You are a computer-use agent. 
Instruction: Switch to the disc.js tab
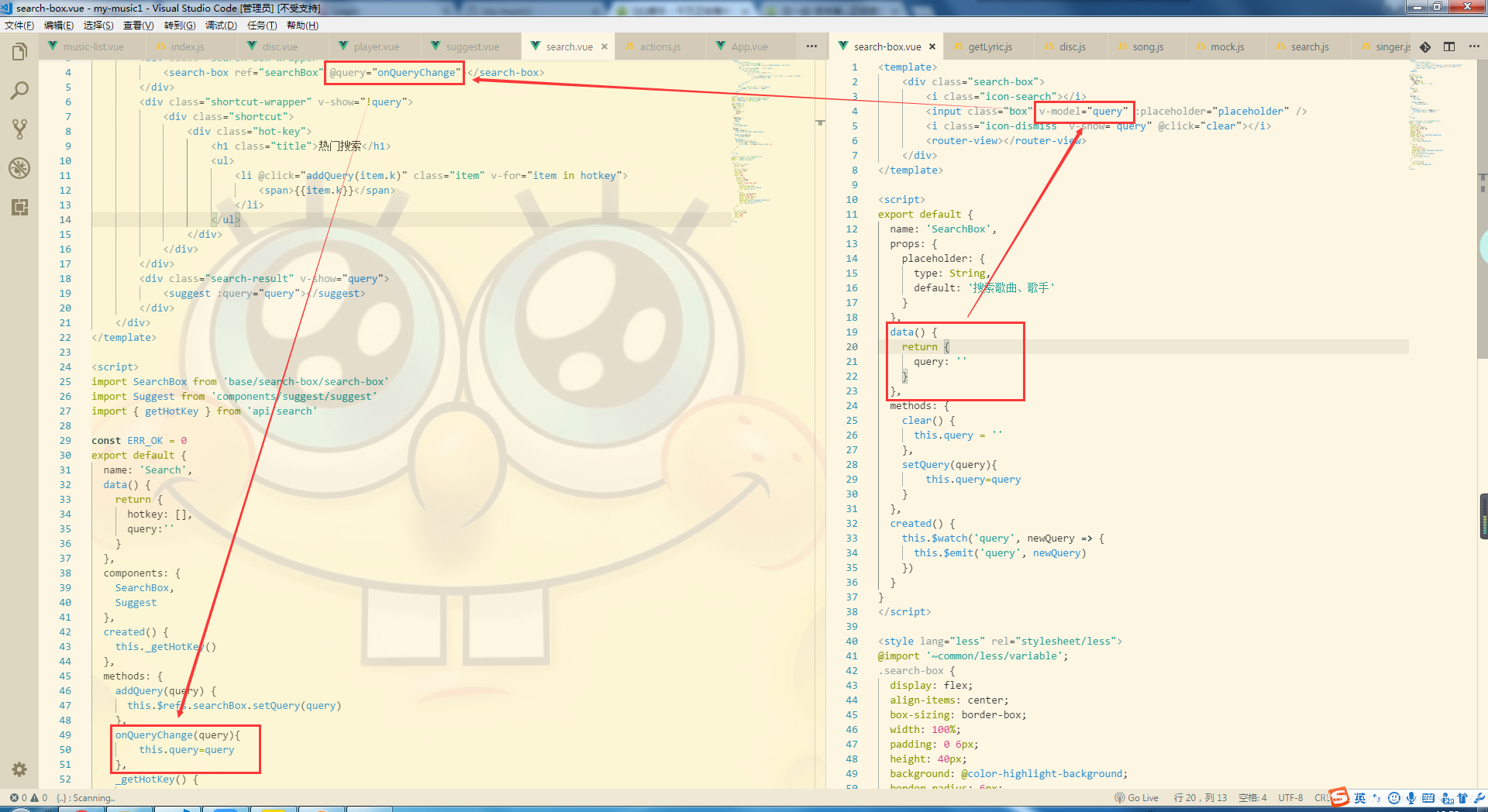pos(1072,46)
